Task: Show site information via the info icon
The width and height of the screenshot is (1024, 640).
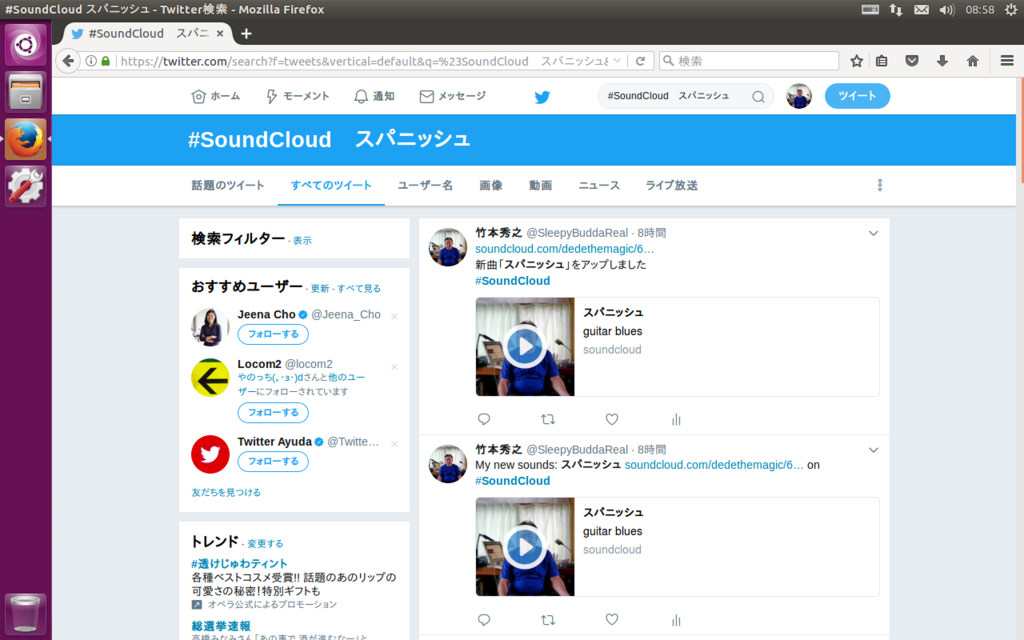Action: pyautogui.click(x=91, y=61)
